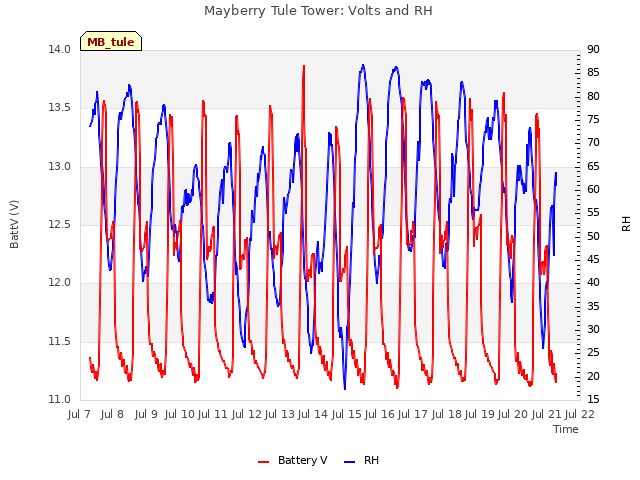Click the 14.0 left axis value

point(59,49)
